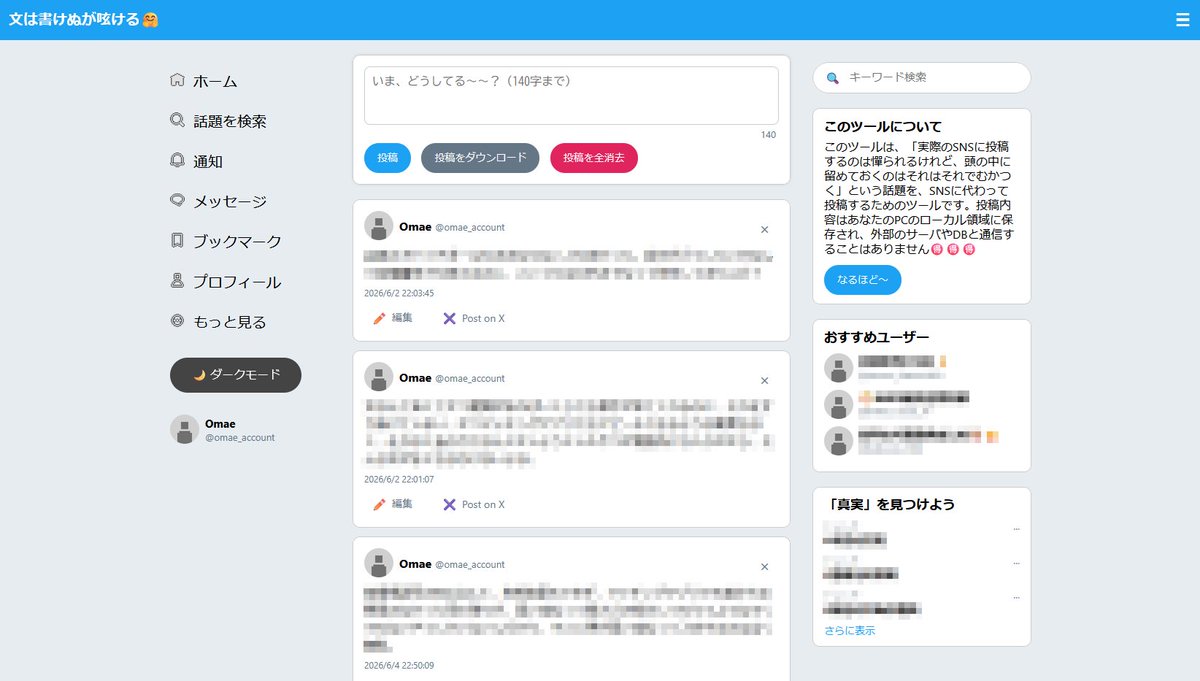Open options for second trend item
1200x681 pixels.
pos(1016,563)
